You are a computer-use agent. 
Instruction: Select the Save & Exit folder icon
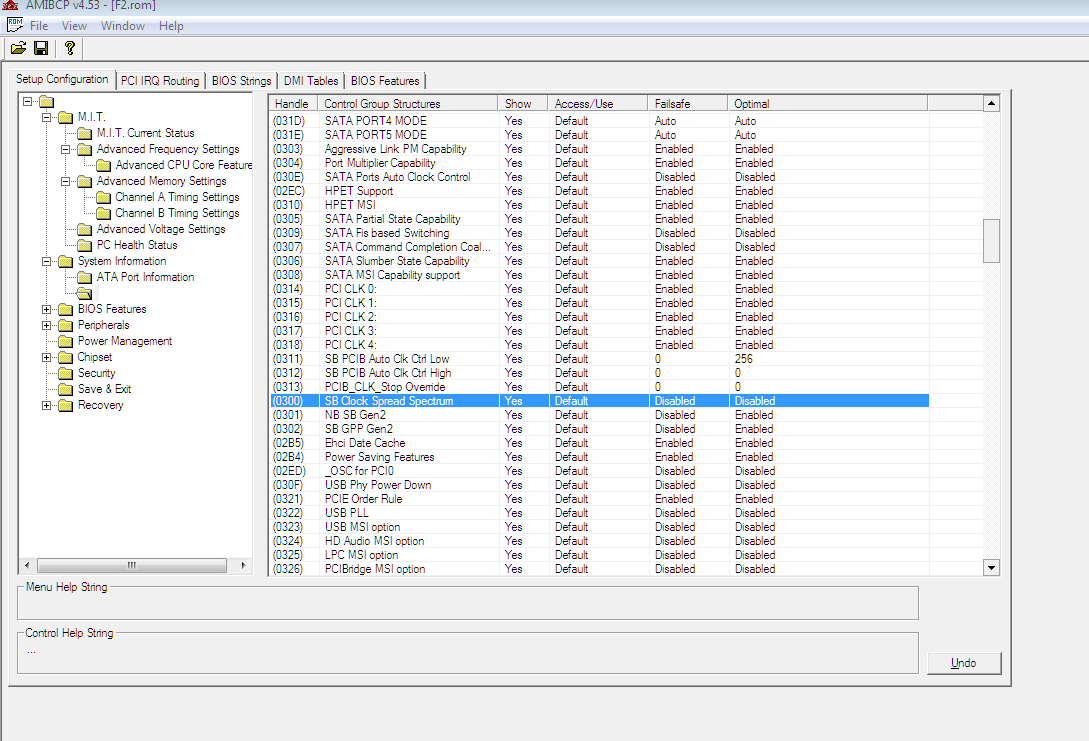[66, 389]
